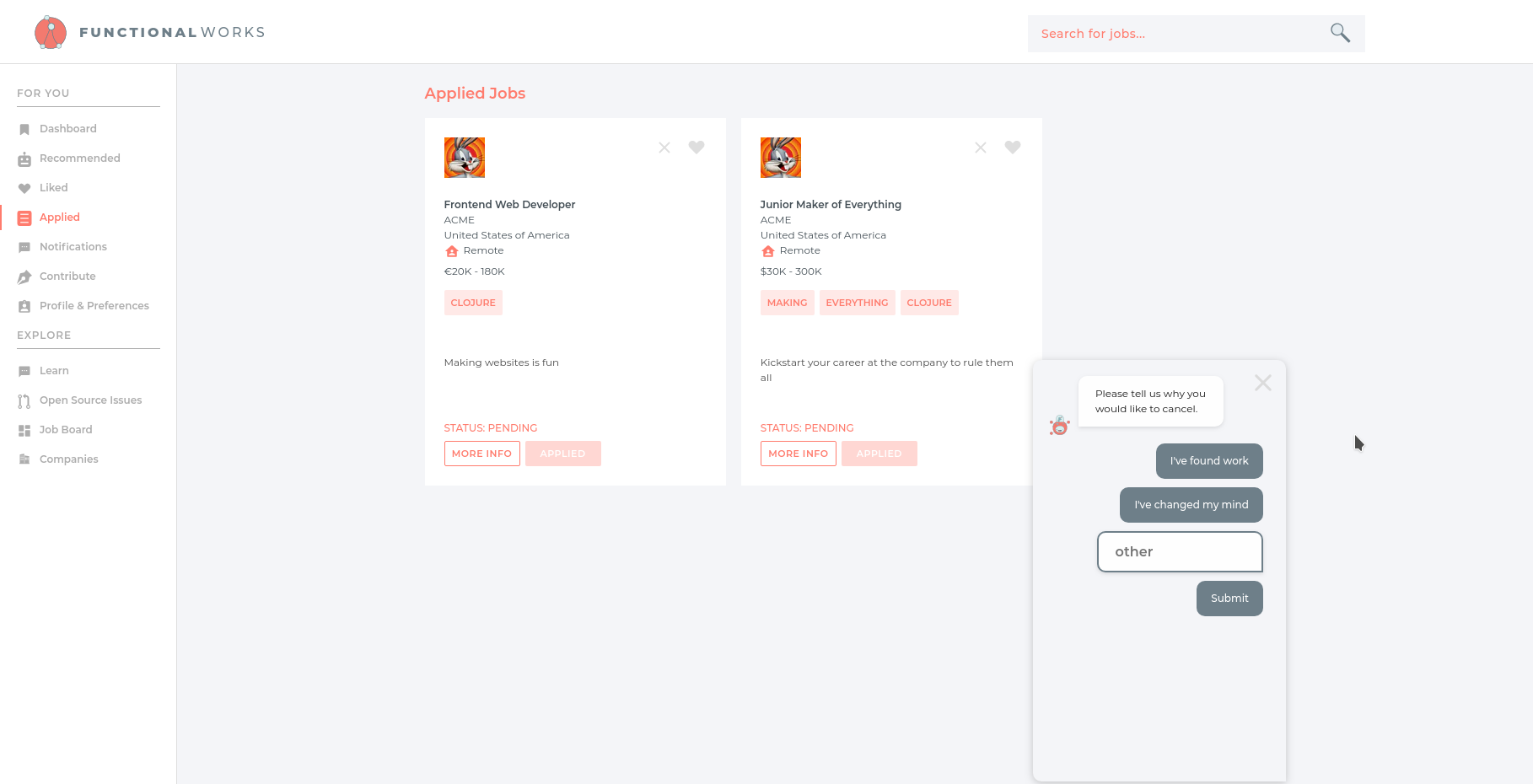Click the Notifications chat icon
The width and height of the screenshot is (1533, 784).
(24, 247)
